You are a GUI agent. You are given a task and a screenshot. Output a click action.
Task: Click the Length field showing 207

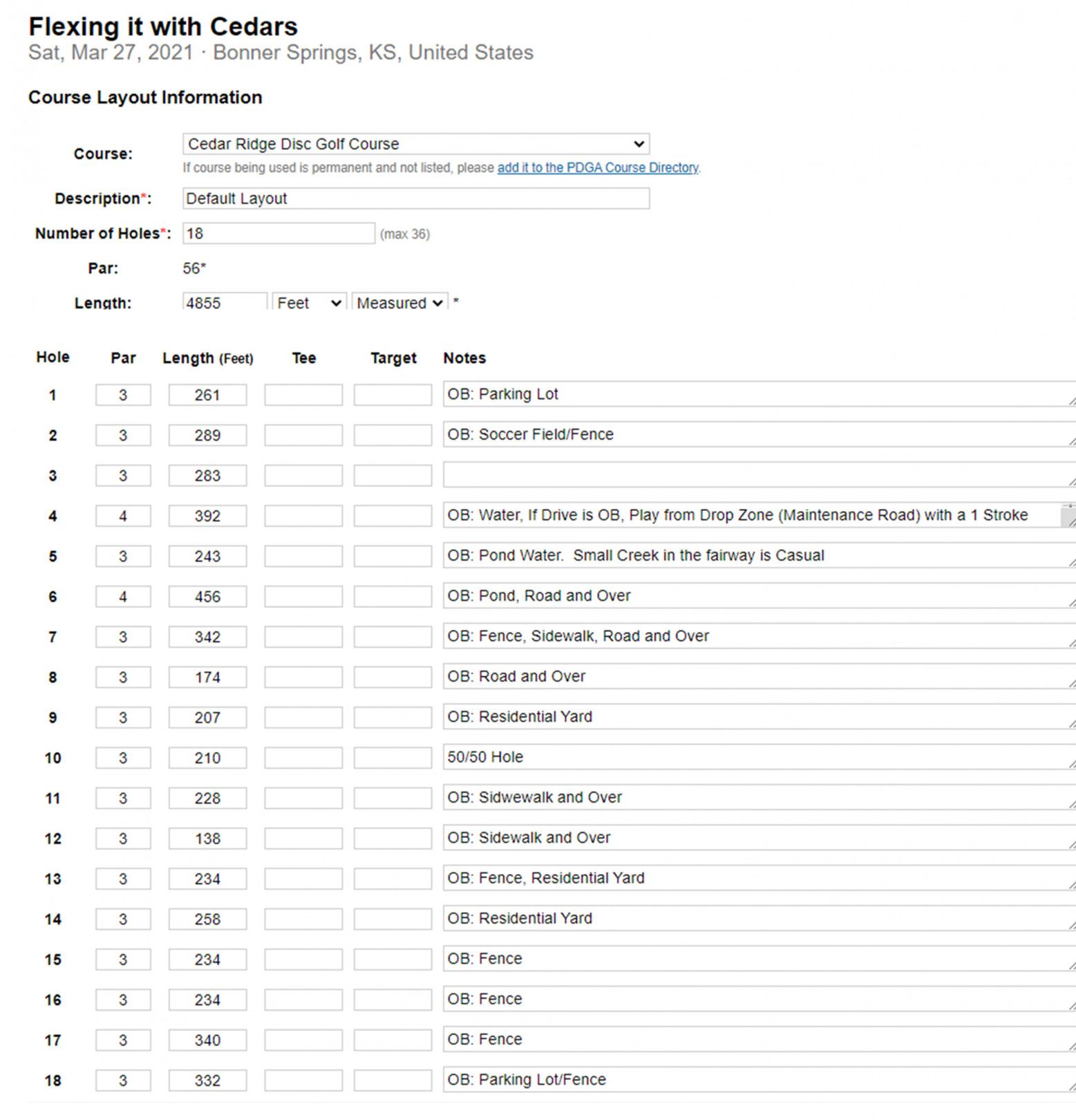tap(207, 718)
